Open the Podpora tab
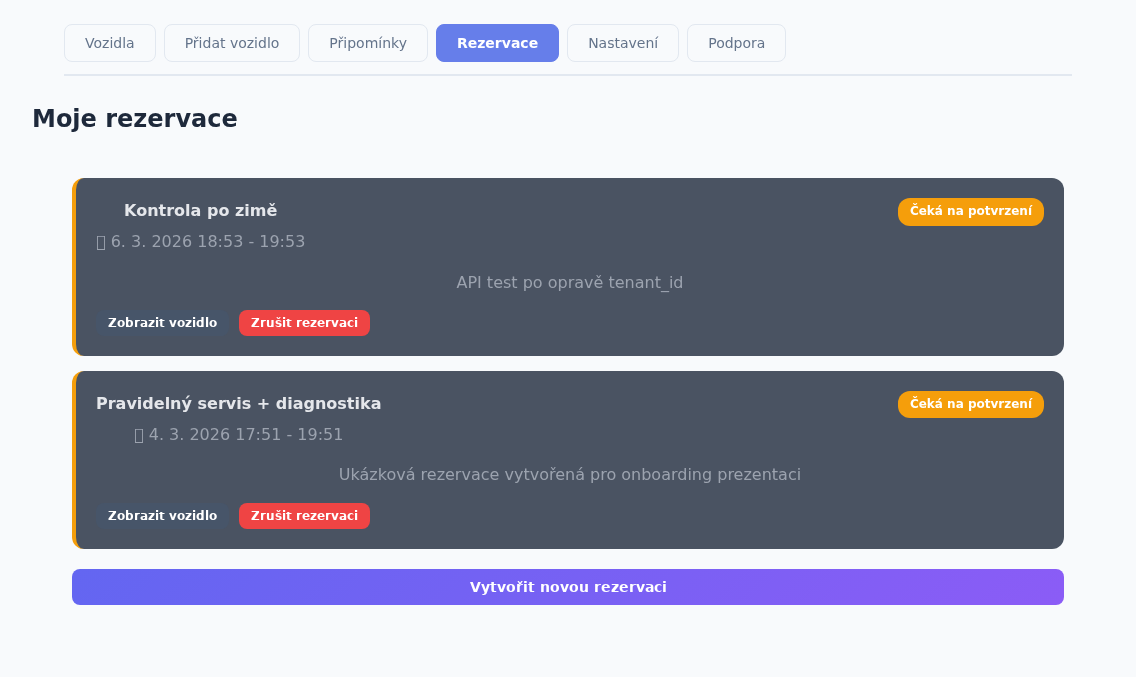1136x677 pixels. point(736,43)
